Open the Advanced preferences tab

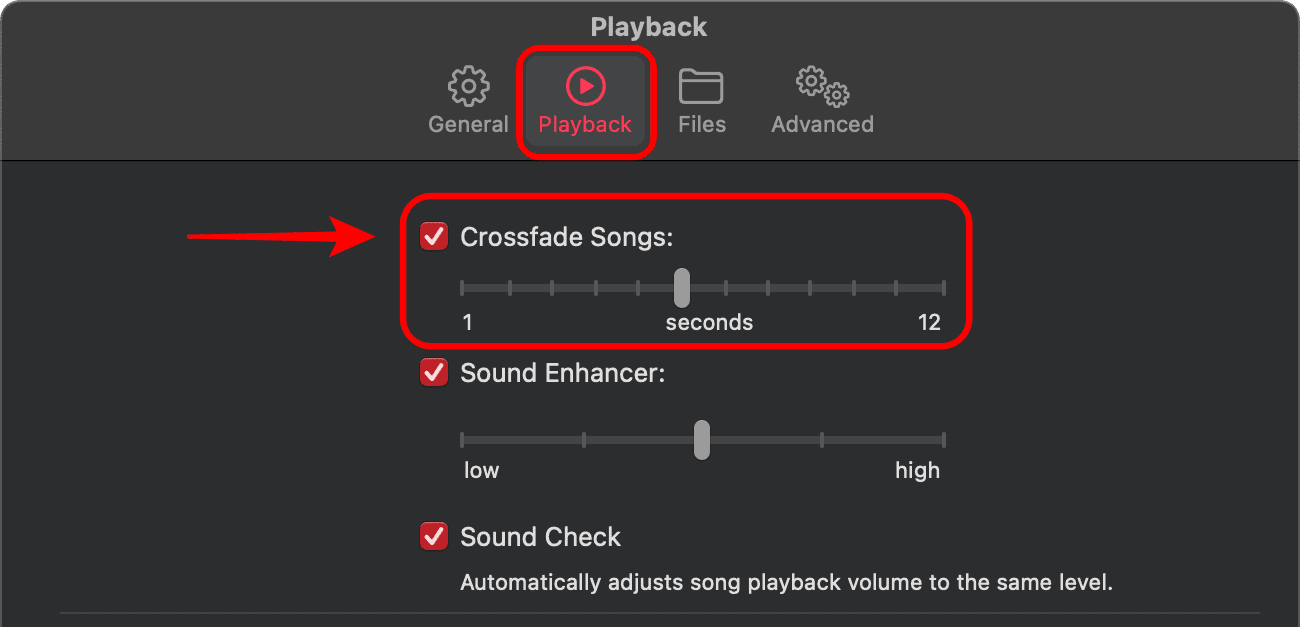click(x=822, y=124)
